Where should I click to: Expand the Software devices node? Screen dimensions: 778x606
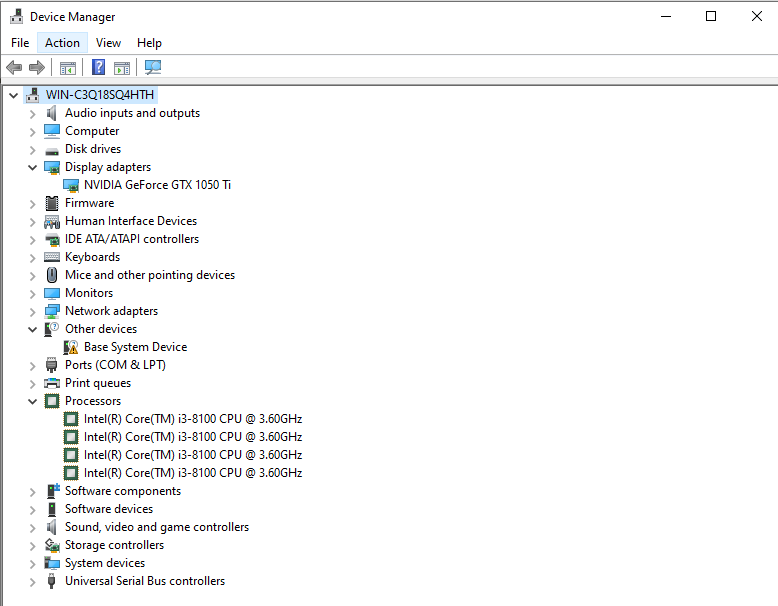point(32,510)
